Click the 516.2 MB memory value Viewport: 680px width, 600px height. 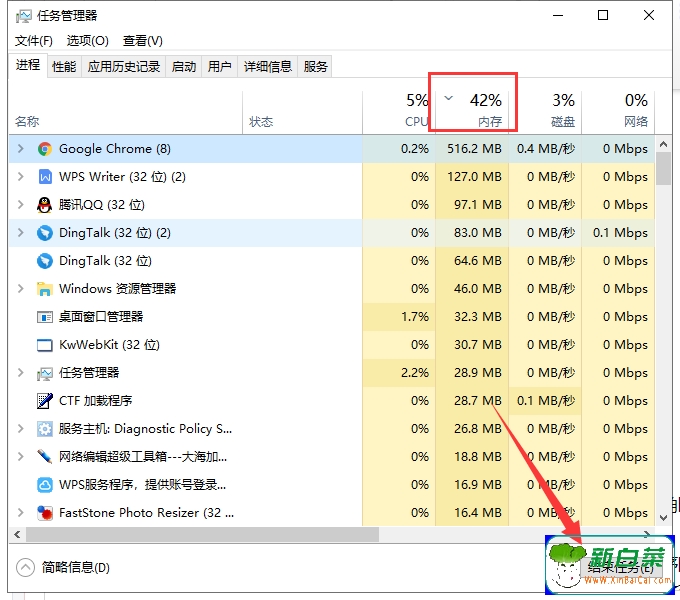click(474, 149)
